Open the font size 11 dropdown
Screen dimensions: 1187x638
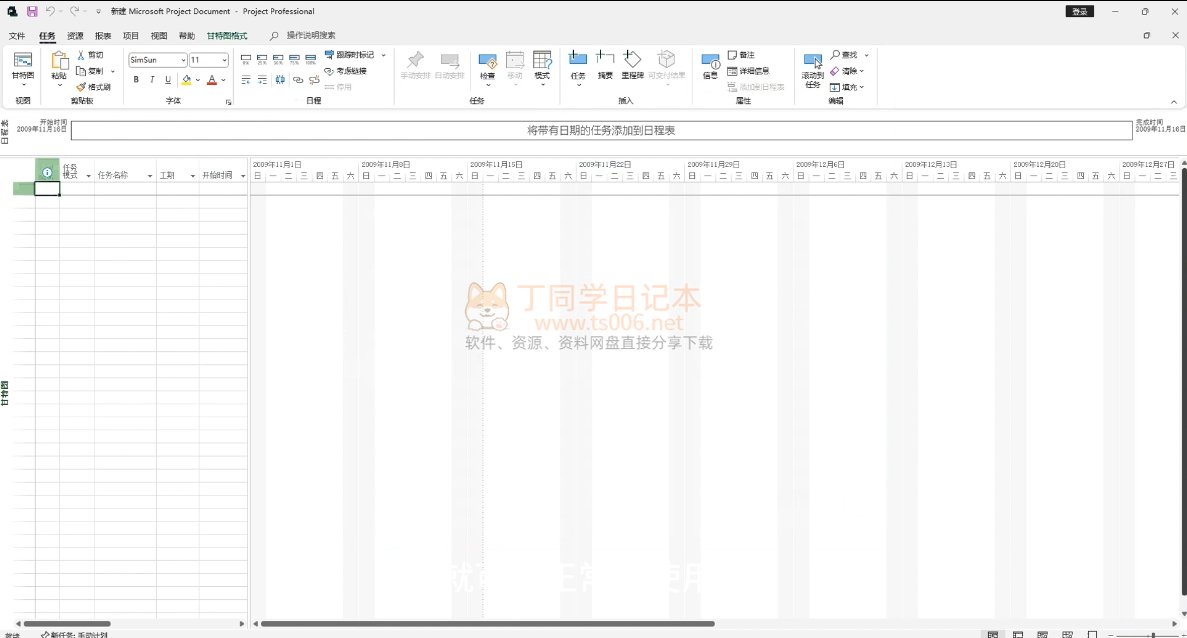[x=224, y=60]
